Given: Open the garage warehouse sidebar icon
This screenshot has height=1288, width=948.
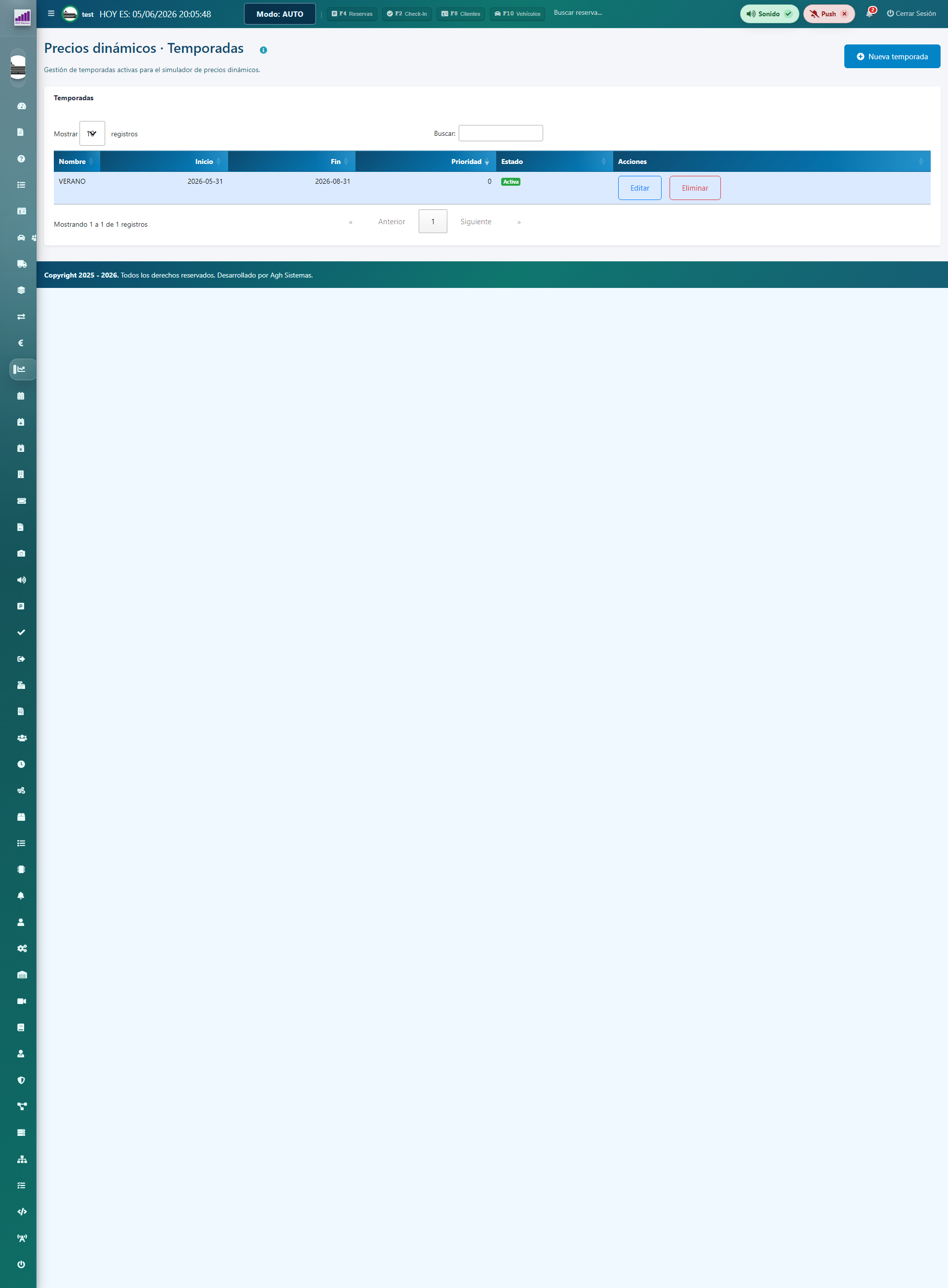Looking at the screenshot, I should (22, 974).
